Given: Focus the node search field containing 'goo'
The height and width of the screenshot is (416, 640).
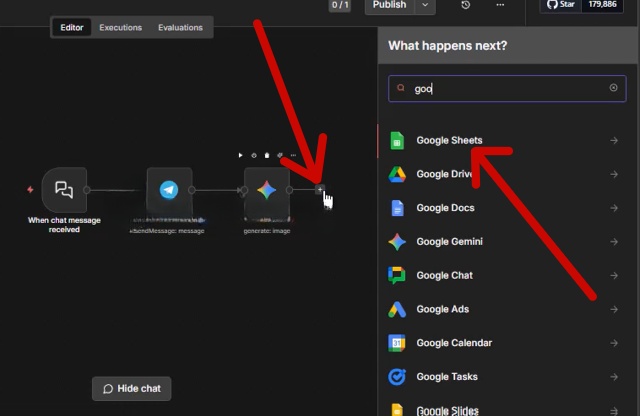Looking at the screenshot, I should (507, 88).
